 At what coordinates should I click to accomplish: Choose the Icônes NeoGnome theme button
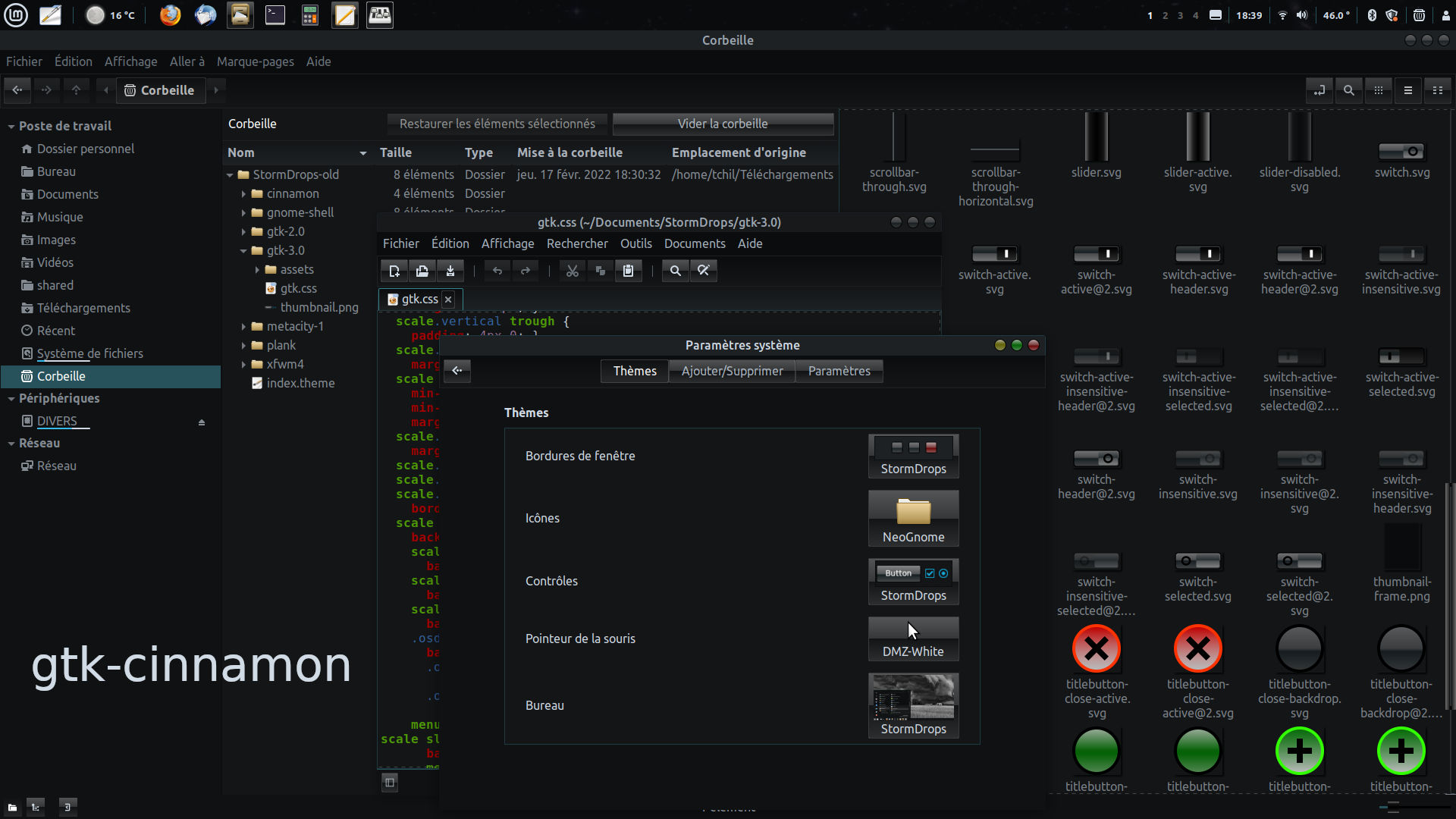[913, 518]
